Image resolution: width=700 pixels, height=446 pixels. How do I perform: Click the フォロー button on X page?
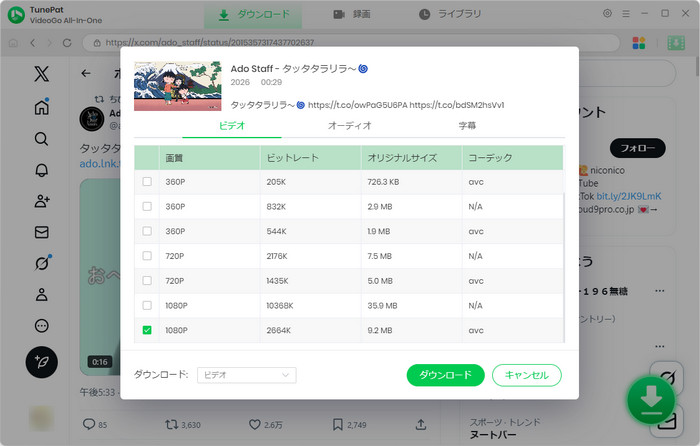click(x=638, y=148)
